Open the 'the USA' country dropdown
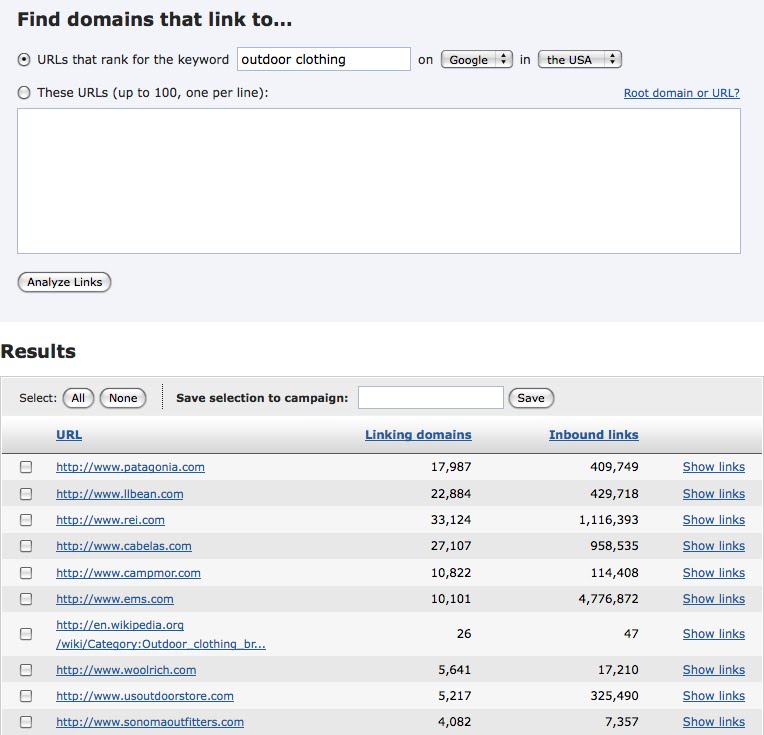Screen dimensions: 764x735 [x=580, y=59]
